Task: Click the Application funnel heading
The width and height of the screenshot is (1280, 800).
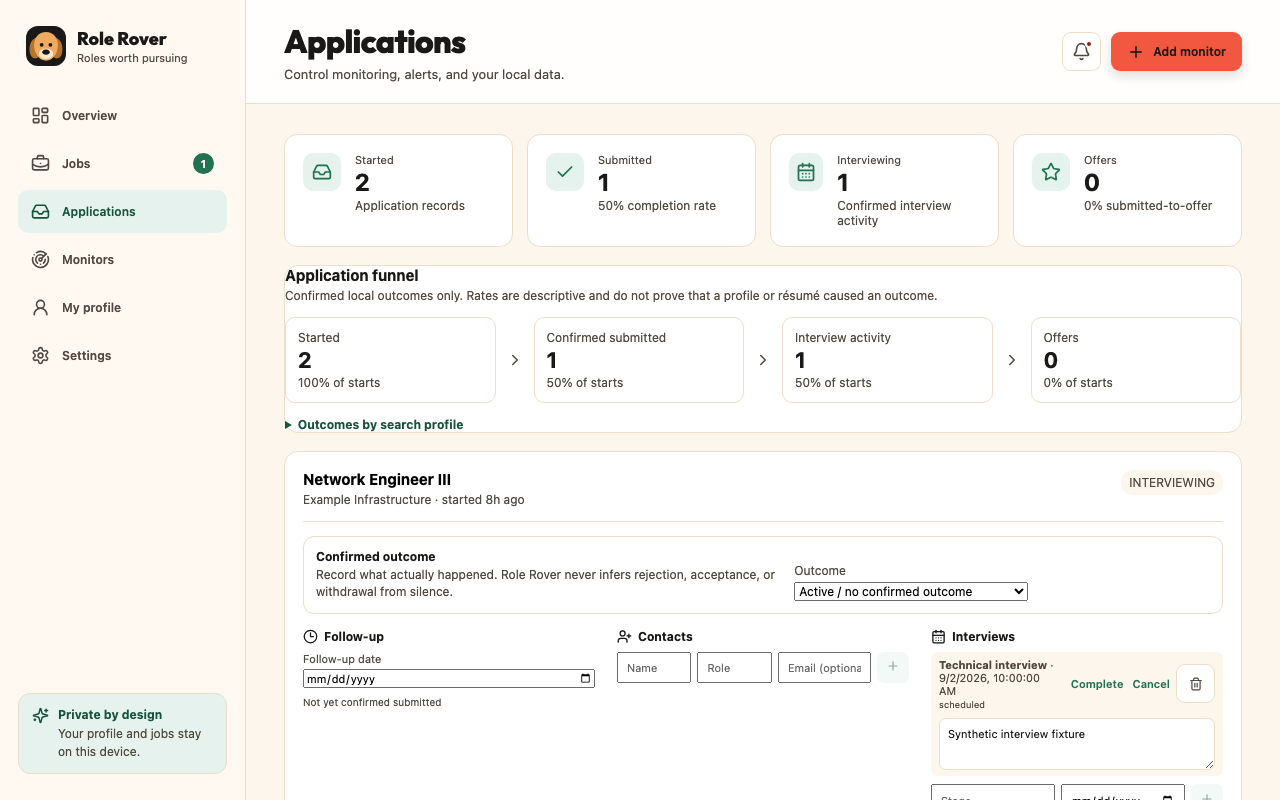Action: pyautogui.click(x=352, y=276)
